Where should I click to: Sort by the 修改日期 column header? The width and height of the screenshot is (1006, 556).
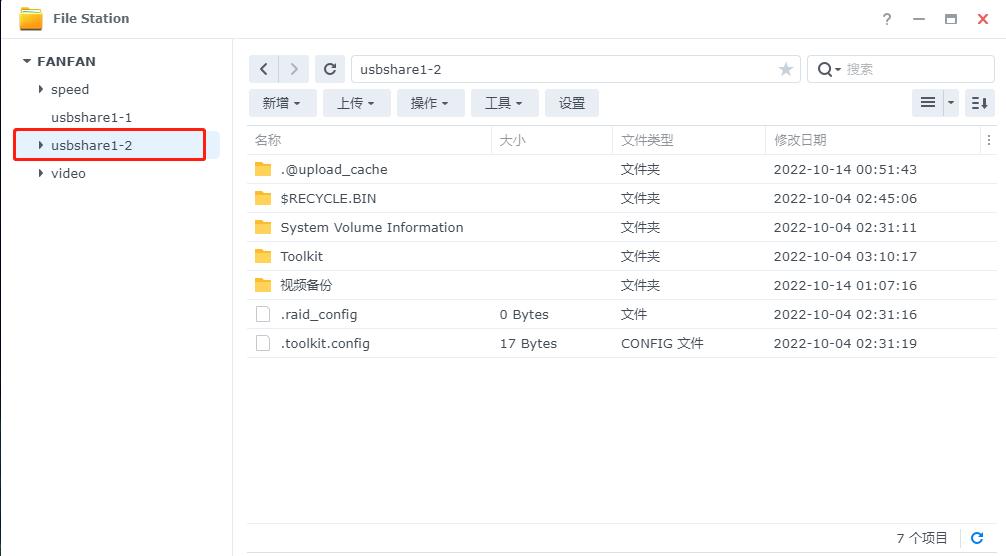pyautogui.click(x=799, y=140)
